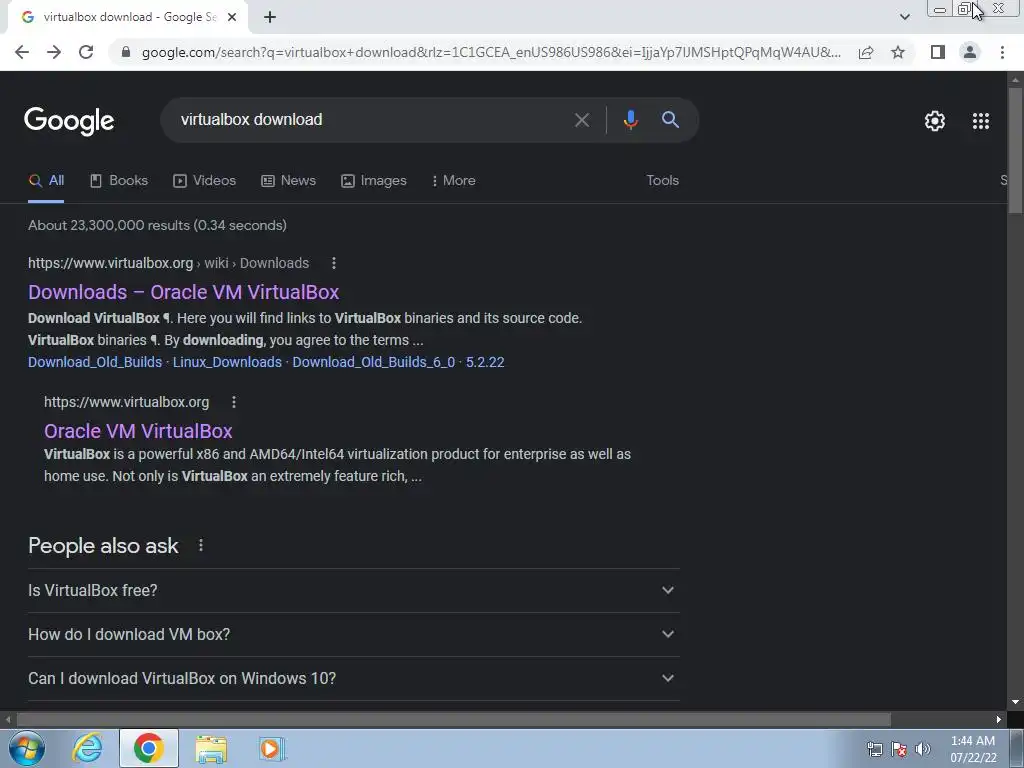Open People also ask options menu
Viewport: 1024px width, 768px height.
[x=200, y=545]
